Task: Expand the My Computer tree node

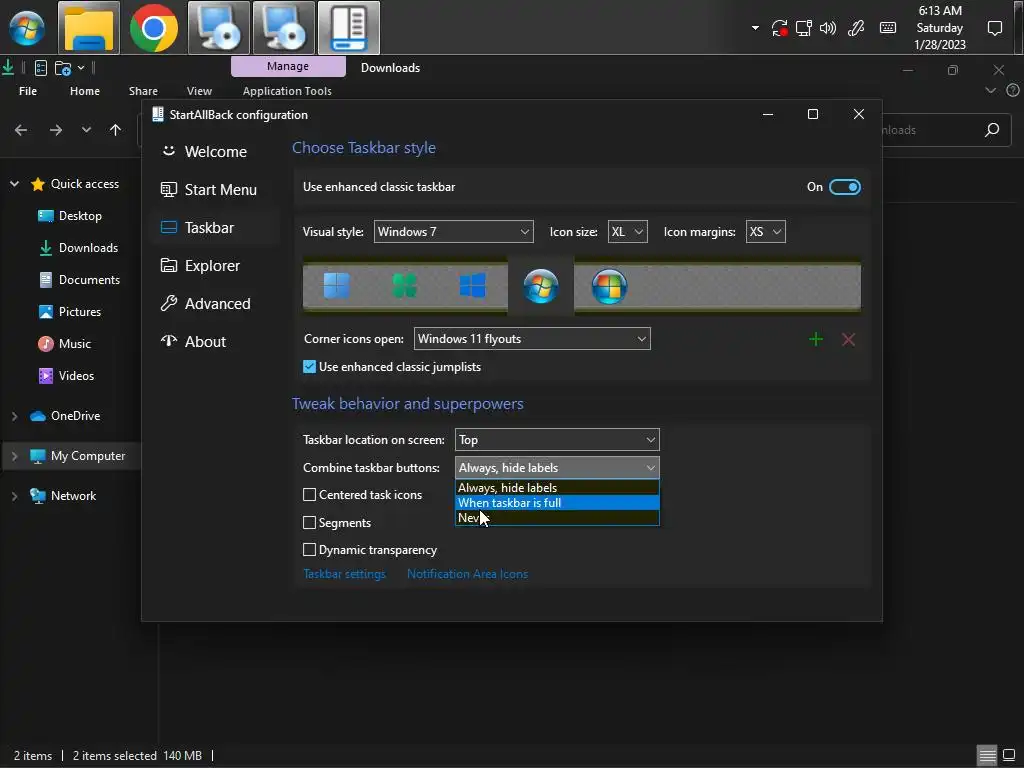Action: pyautogui.click(x=14, y=456)
